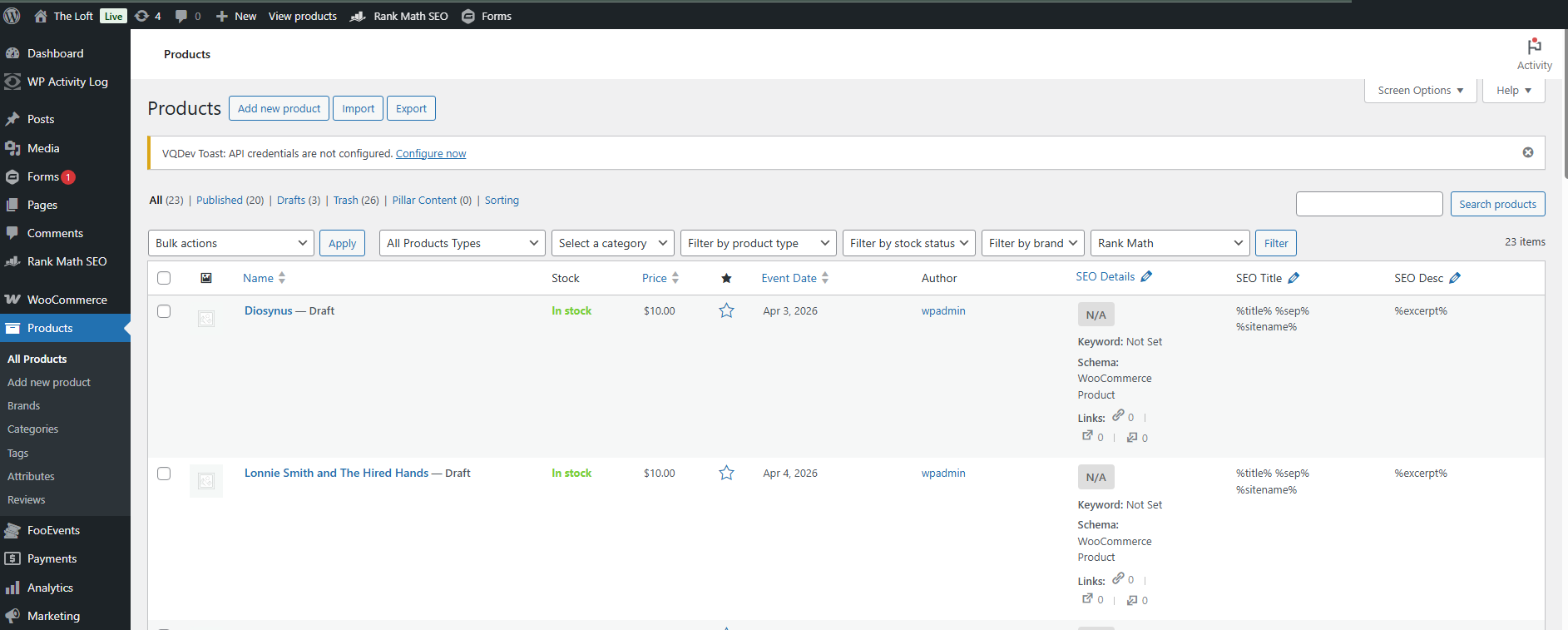Image resolution: width=1568 pixels, height=630 pixels.
Task: Open the Diosynus product thumbnail
Action: (x=206, y=318)
